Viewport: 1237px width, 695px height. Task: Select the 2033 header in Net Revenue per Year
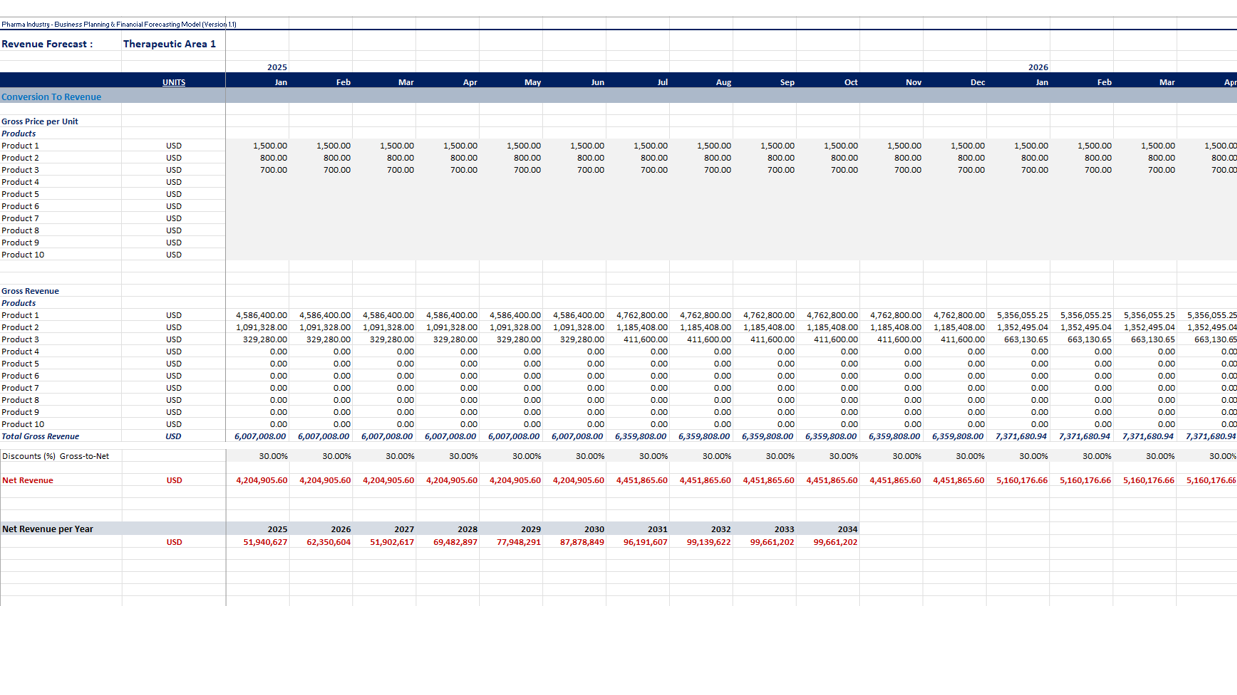pos(785,529)
